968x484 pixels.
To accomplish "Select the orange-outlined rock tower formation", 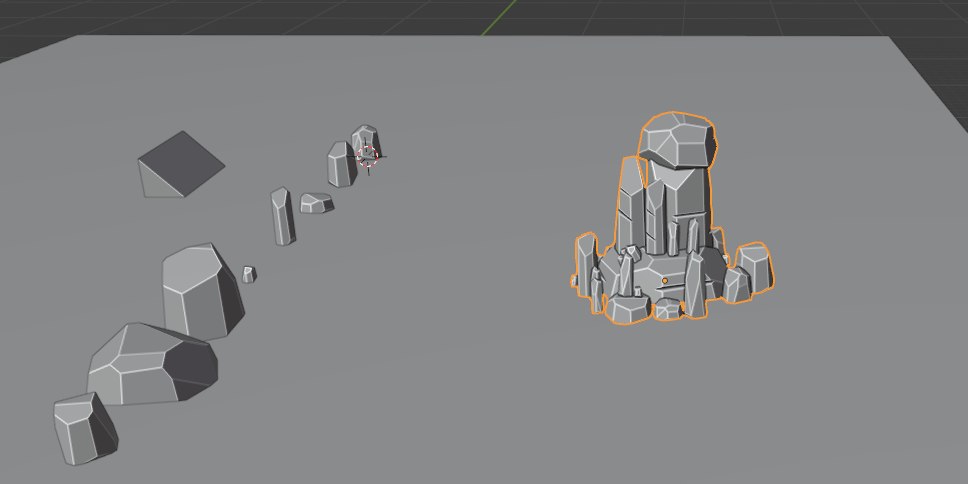I will coord(672,218).
